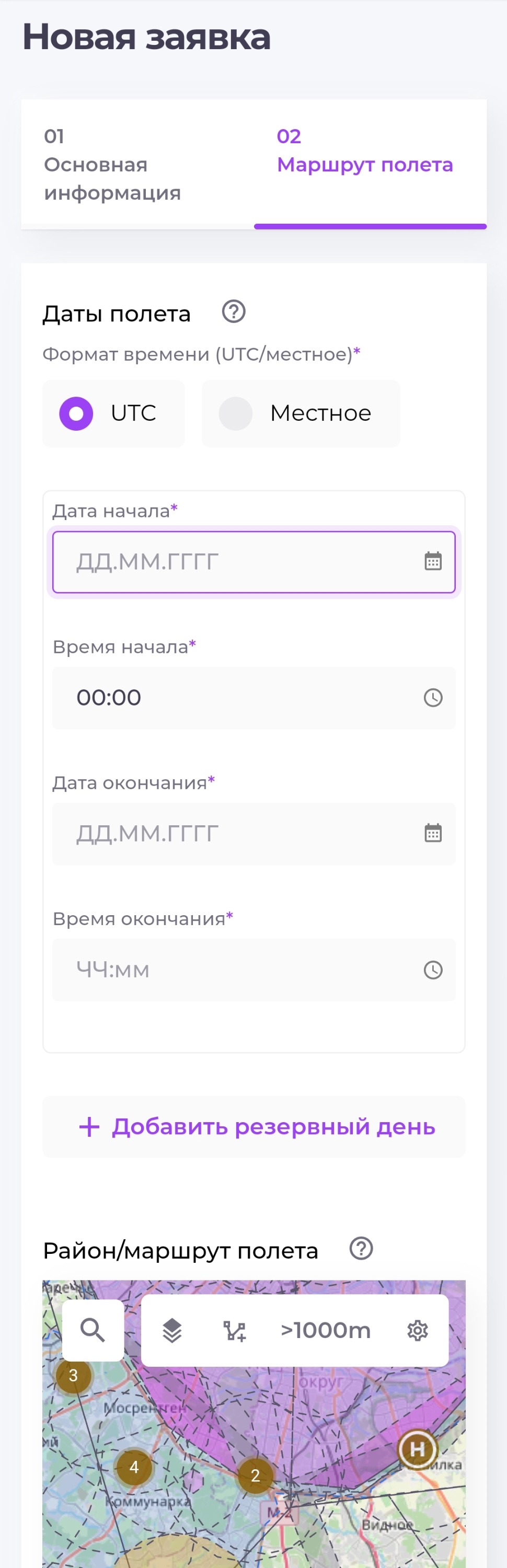Open the map layers selector
This screenshot has height=1568, width=507.
(x=172, y=1331)
